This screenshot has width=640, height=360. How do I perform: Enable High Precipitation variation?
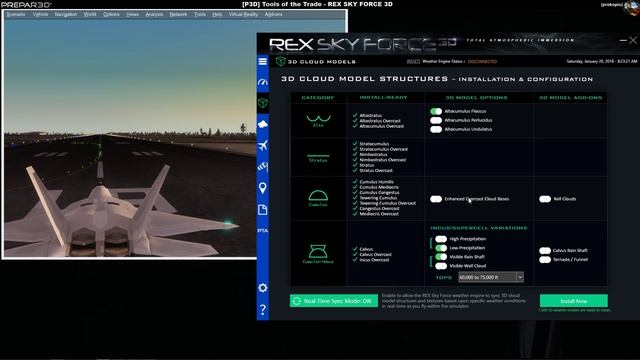click(441, 239)
